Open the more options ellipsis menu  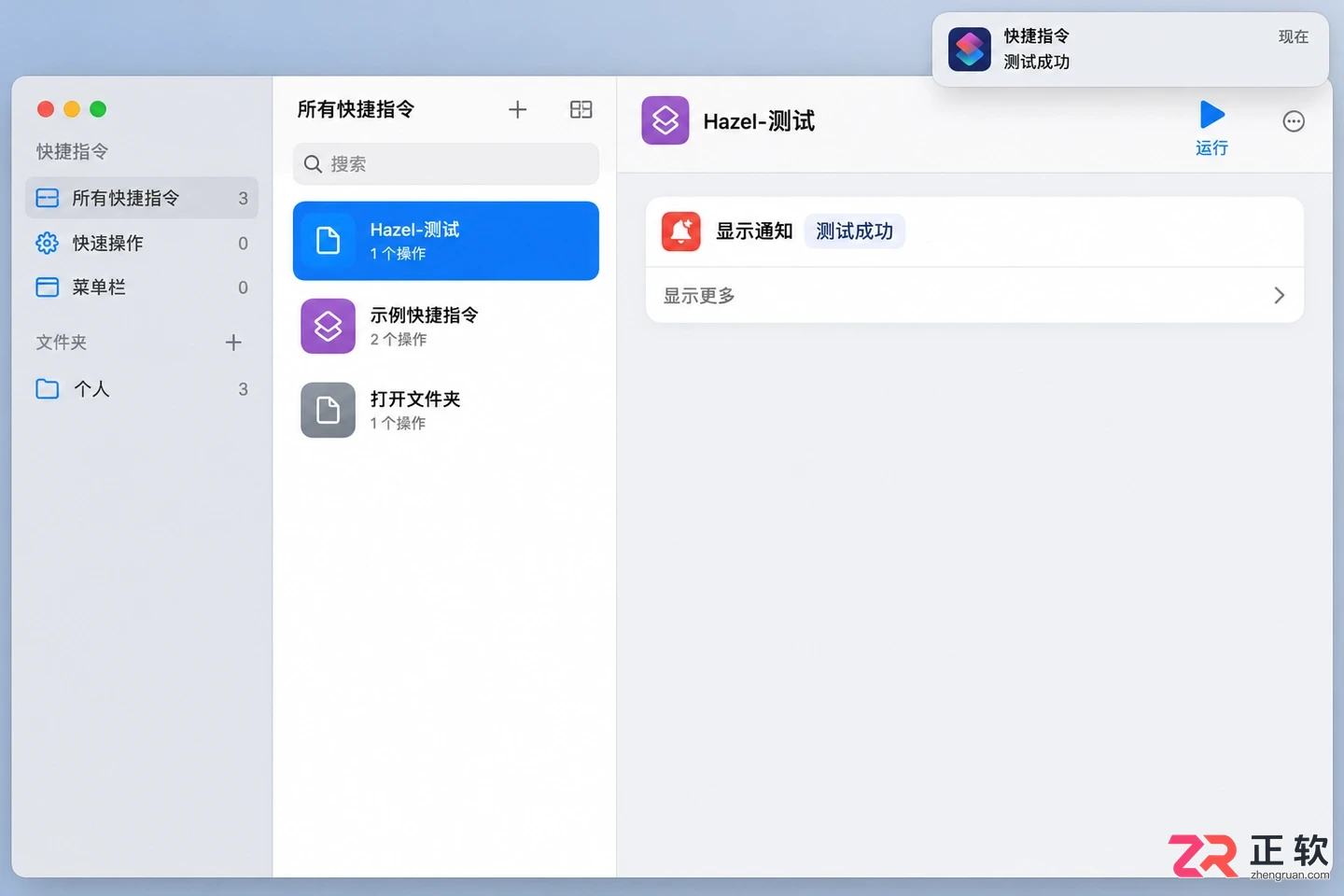point(1294,121)
